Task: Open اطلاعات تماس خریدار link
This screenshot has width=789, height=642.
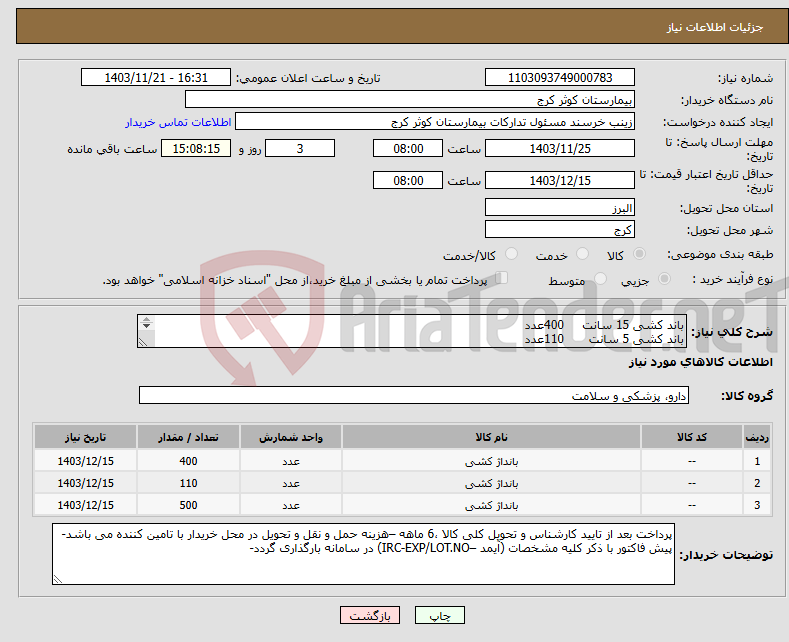Action: (178, 122)
